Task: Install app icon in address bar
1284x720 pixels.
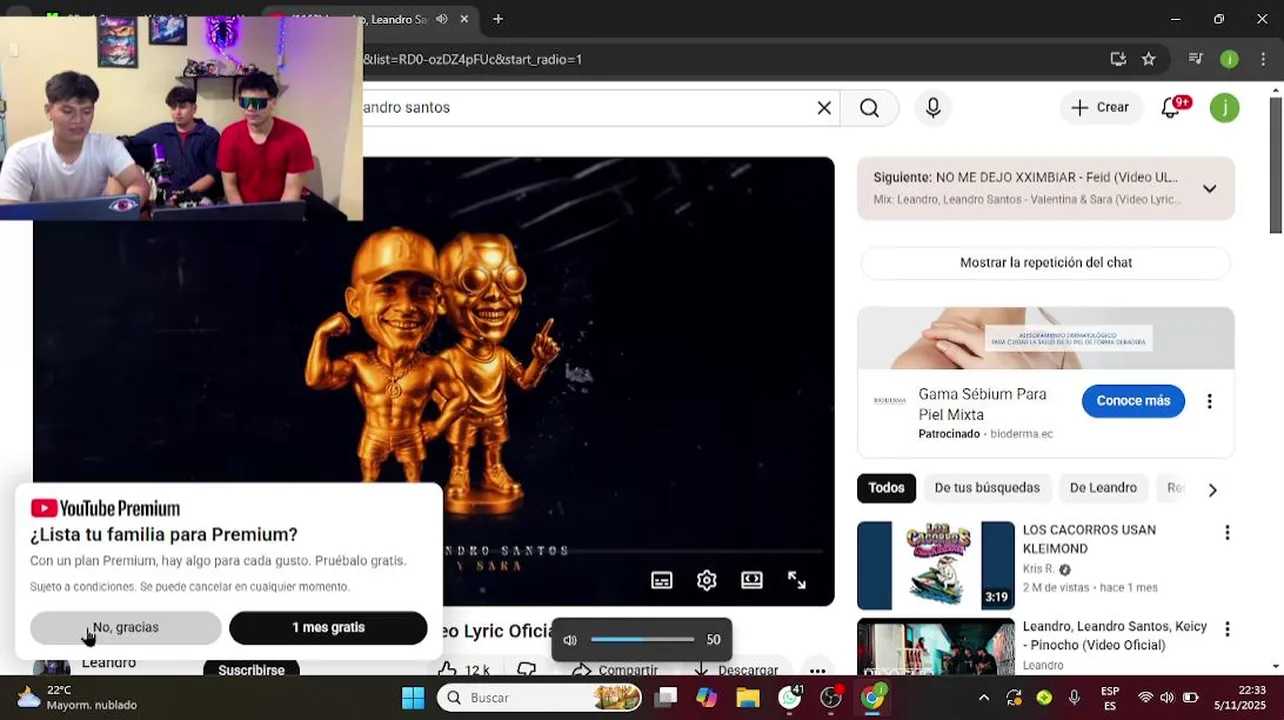Action: pos(1118,59)
